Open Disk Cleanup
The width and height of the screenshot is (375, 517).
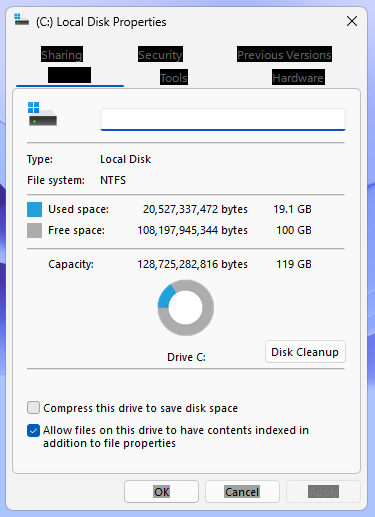(x=305, y=352)
